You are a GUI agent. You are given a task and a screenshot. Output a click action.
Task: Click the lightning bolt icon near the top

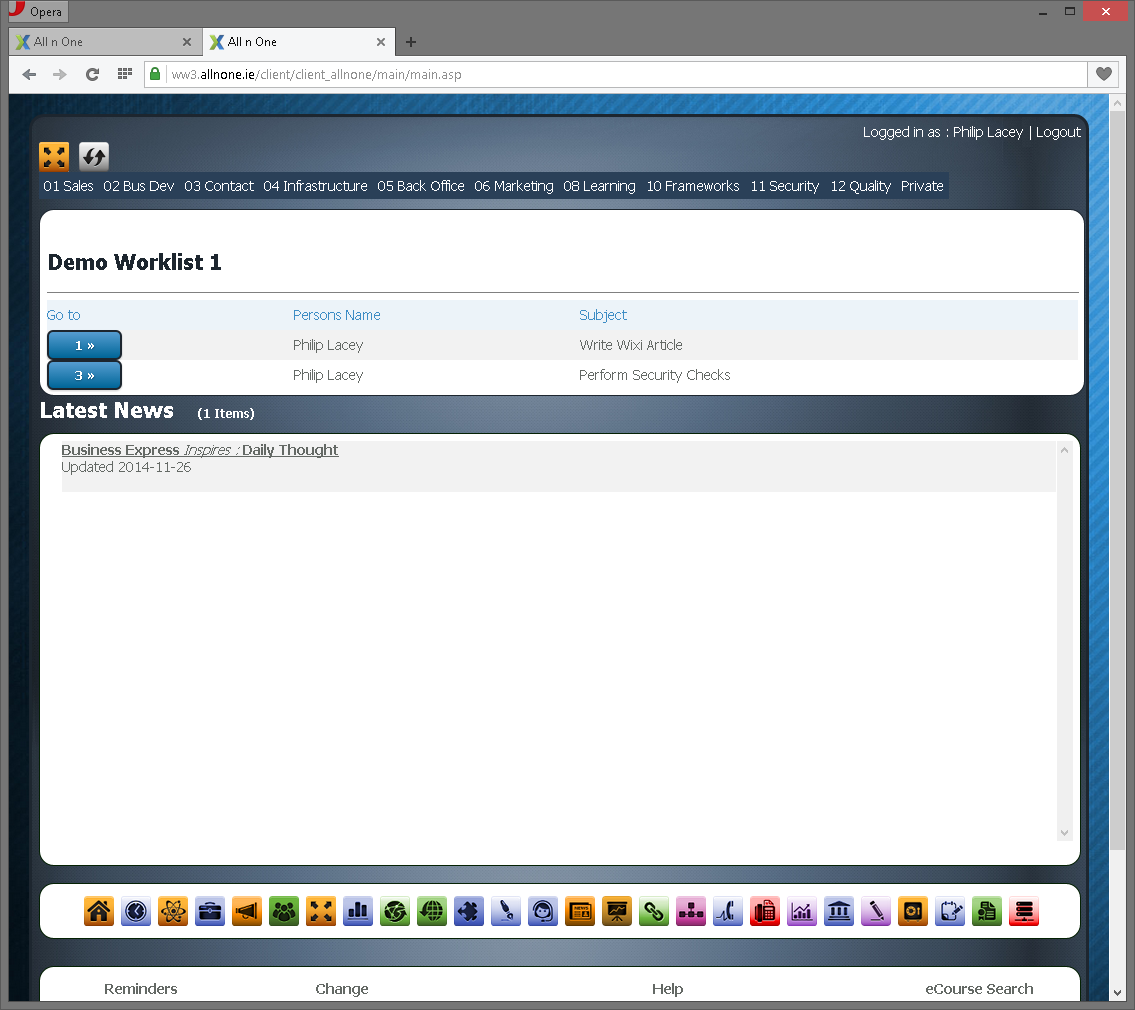pyautogui.click(x=93, y=156)
